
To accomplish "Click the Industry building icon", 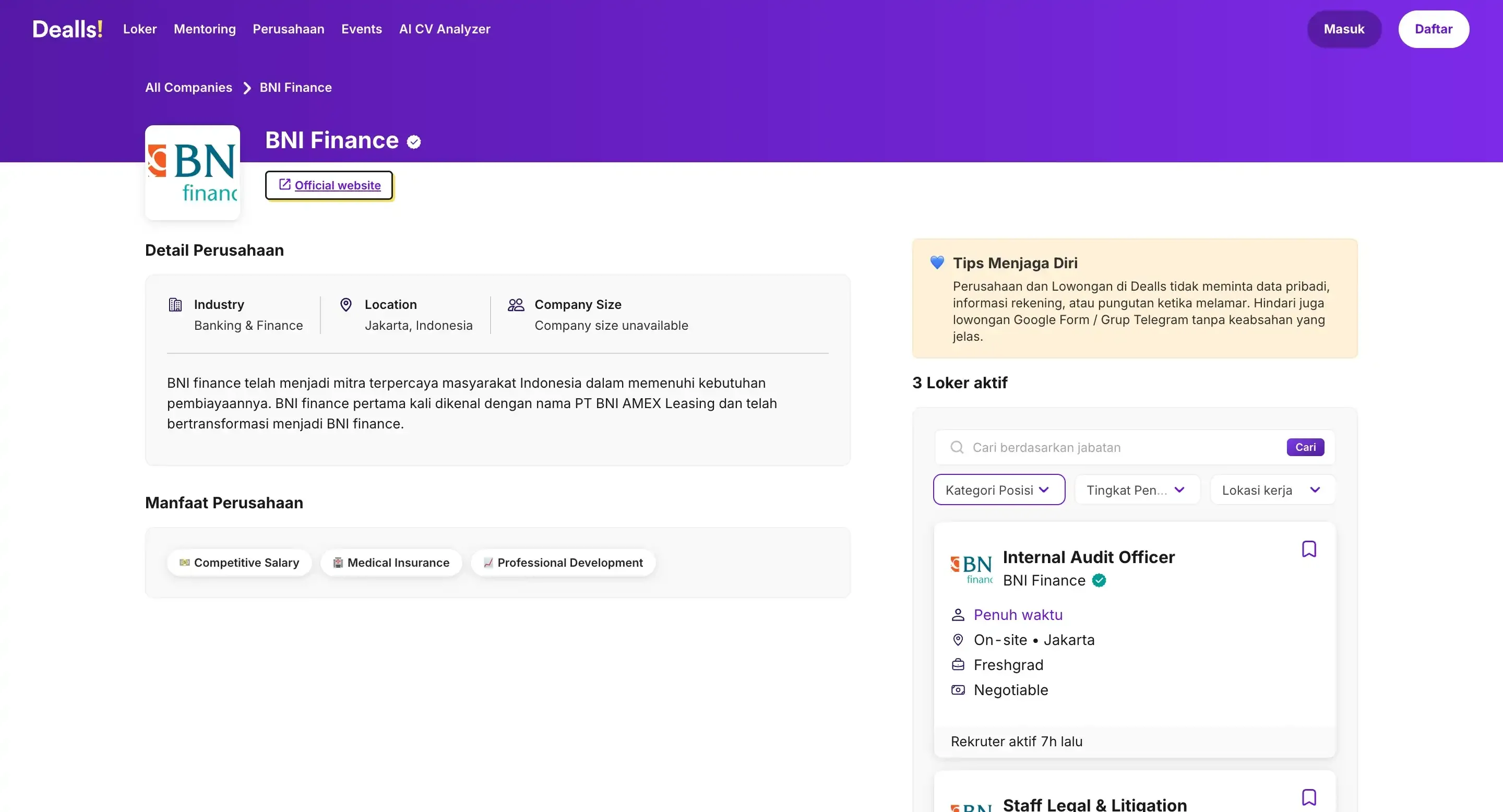I will click(175, 305).
